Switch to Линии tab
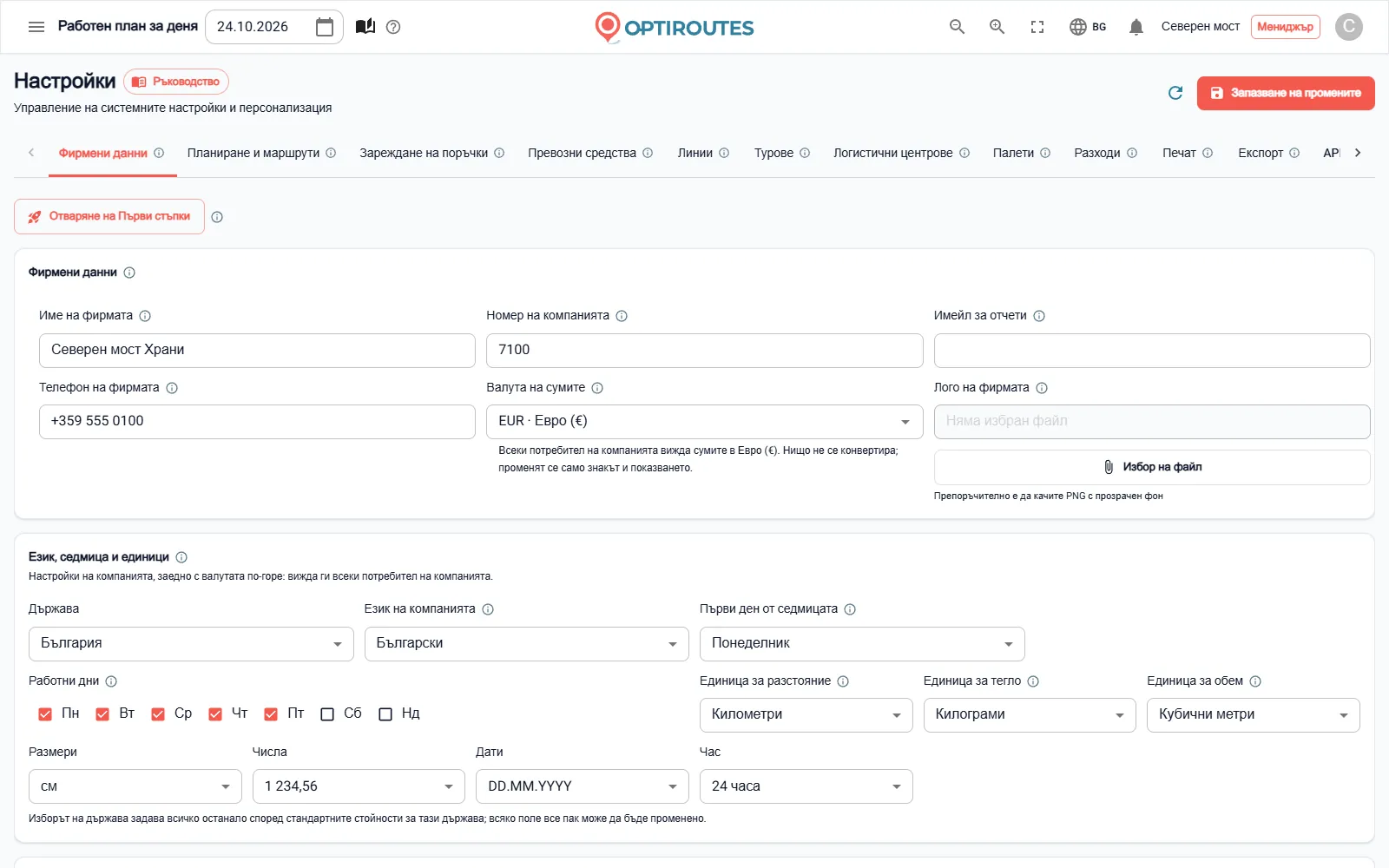1389x868 pixels. tap(694, 153)
